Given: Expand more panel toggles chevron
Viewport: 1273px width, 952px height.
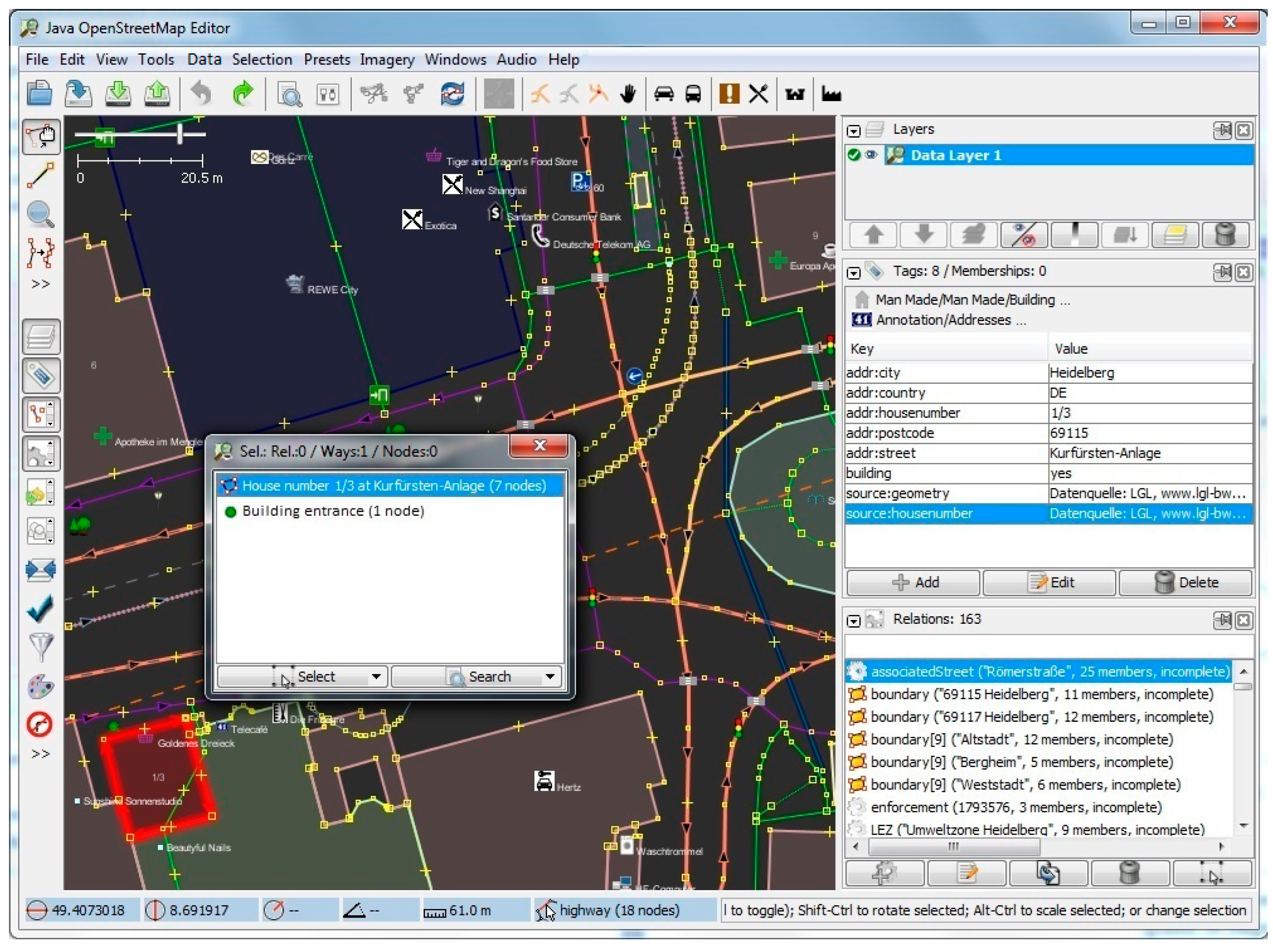Looking at the screenshot, I should (41, 754).
